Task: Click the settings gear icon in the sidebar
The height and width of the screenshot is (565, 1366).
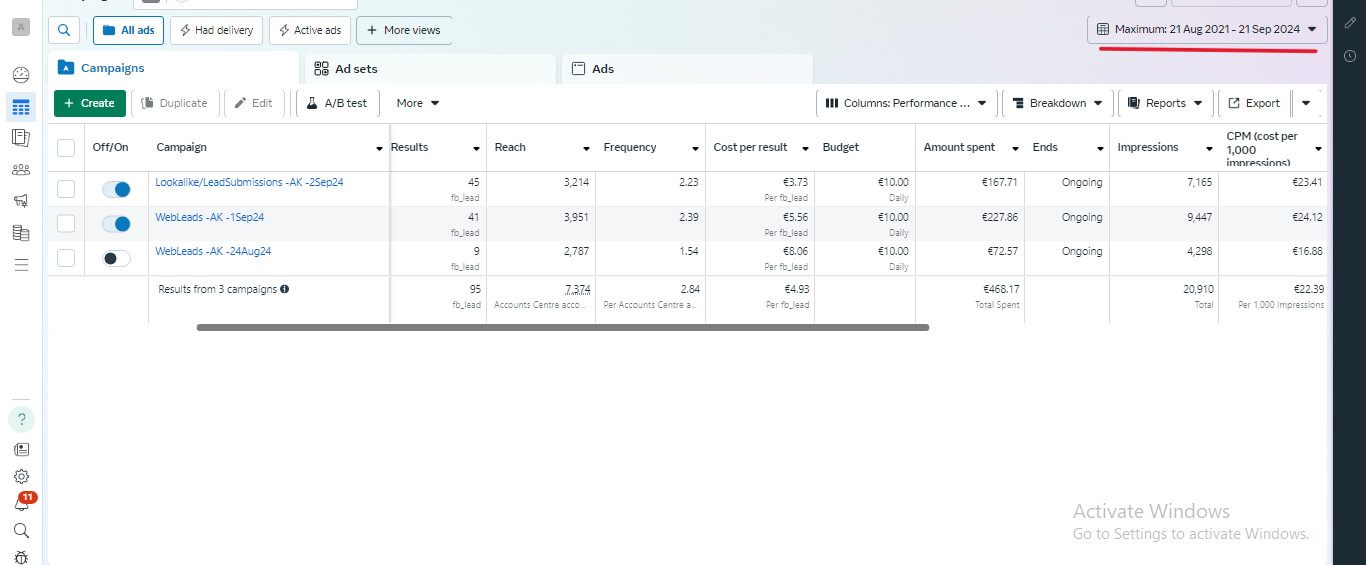Action: coord(21,477)
